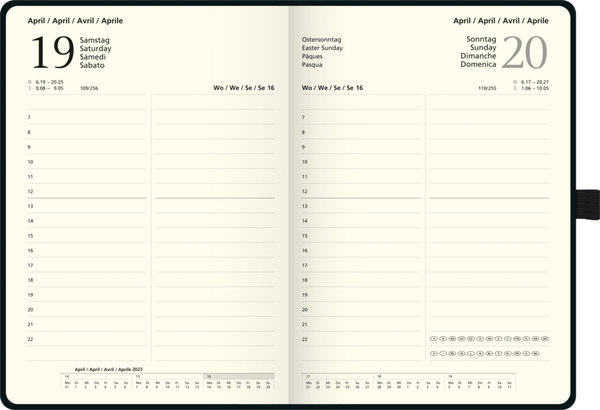Image resolution: width=600 pixels, height=410 pixels.
Task: Click the Saturday notes column top line
Action: coord(214,109)
